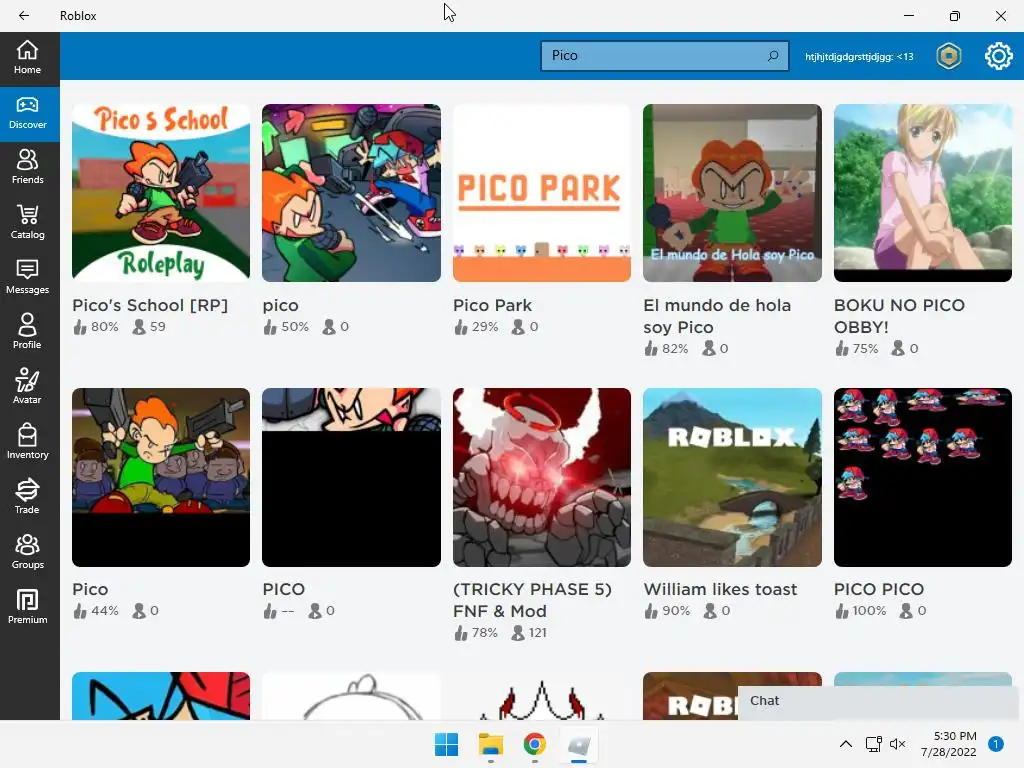Open Google Chrome from the taskbar

coord(535,744)
